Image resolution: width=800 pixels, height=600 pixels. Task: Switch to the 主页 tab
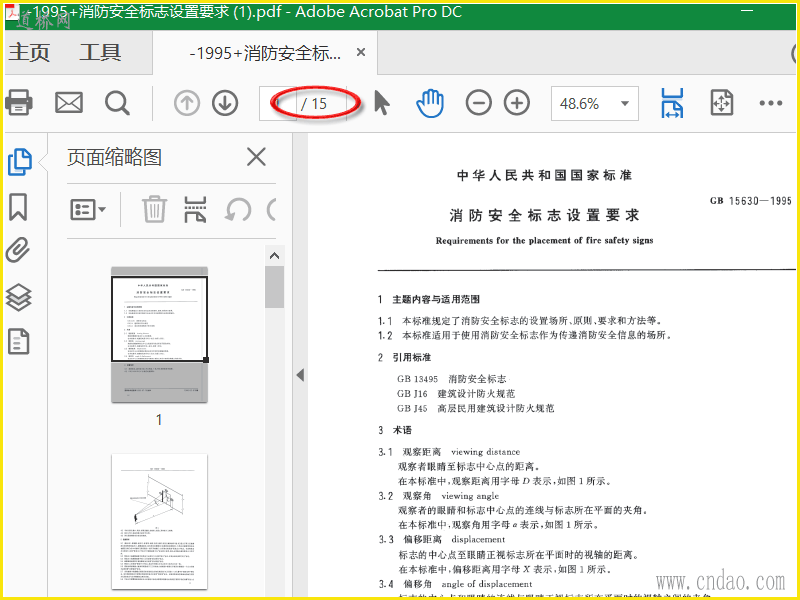tap(29, 53)
